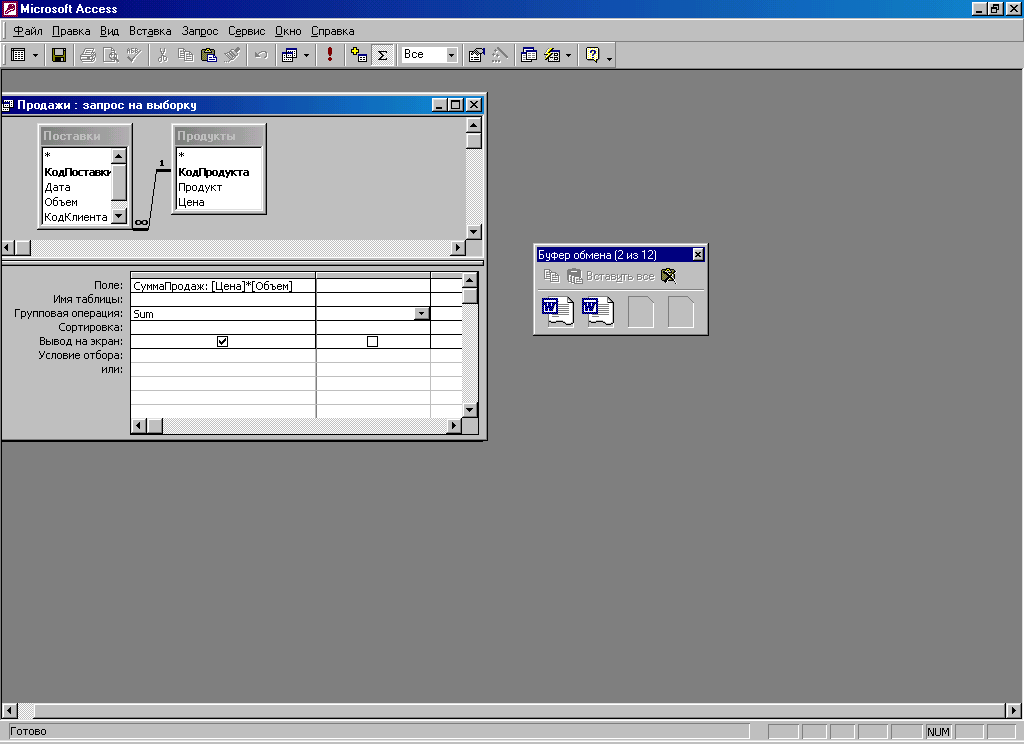Select the КодКлиента field in Поставки

(76, 217)
